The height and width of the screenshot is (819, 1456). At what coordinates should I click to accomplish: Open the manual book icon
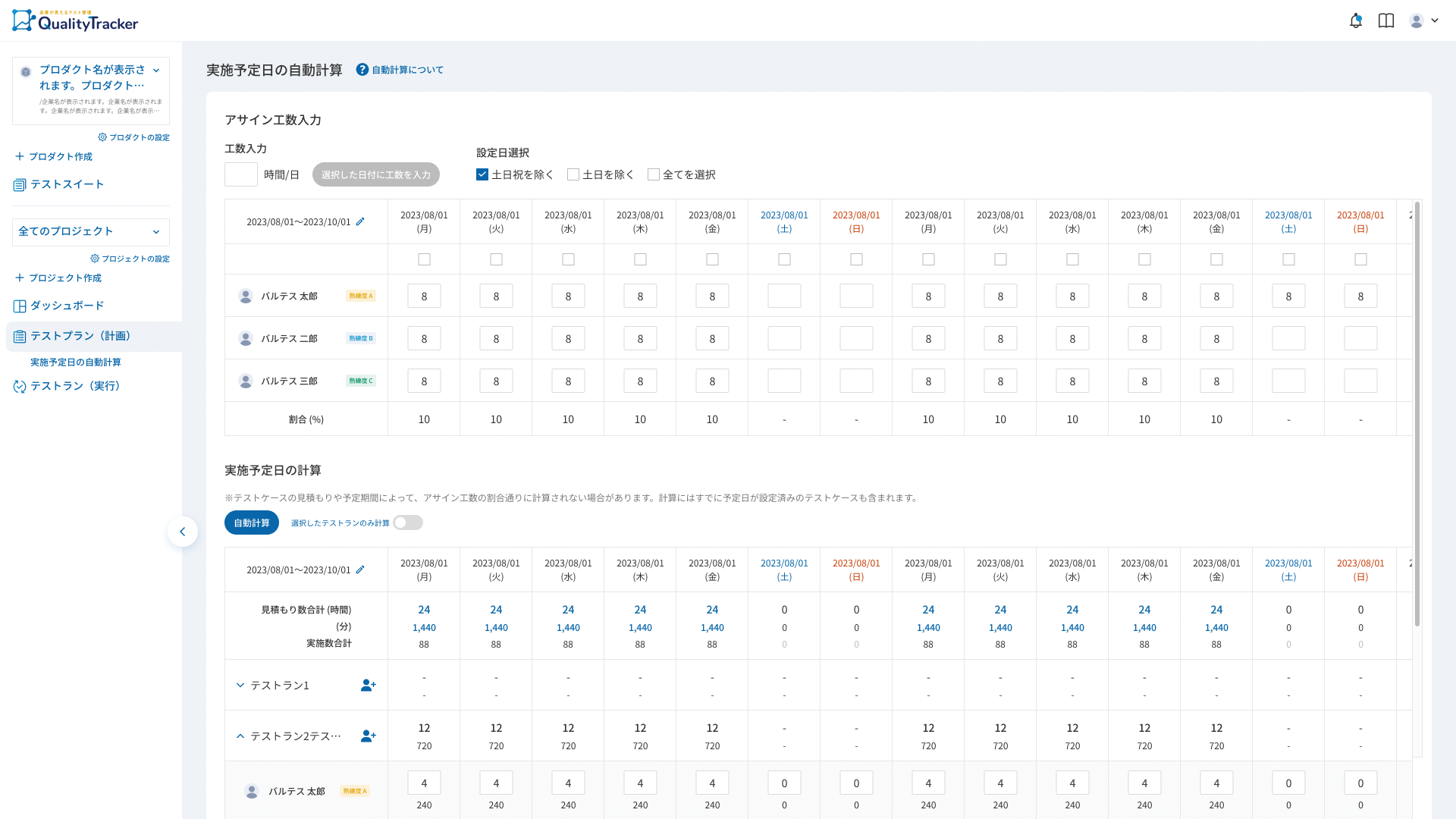[1386, 21]
